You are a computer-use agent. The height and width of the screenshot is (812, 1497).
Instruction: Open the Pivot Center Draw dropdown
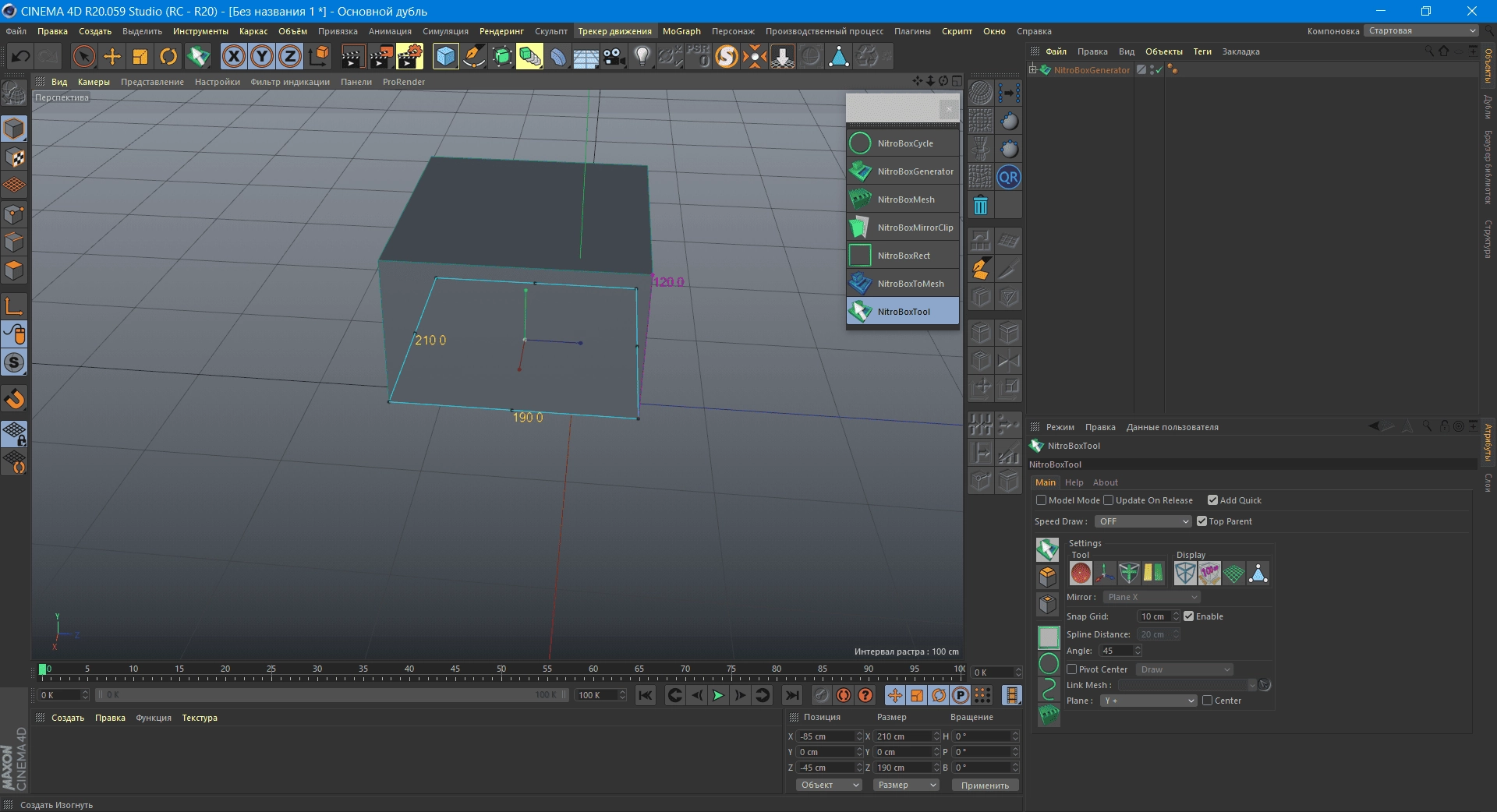coord(1184,669)
